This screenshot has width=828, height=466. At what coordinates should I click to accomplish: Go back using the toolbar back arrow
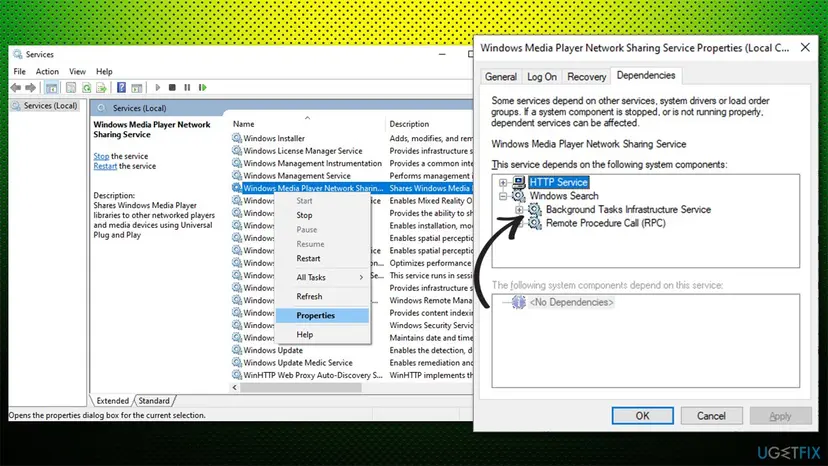point(16,88)
